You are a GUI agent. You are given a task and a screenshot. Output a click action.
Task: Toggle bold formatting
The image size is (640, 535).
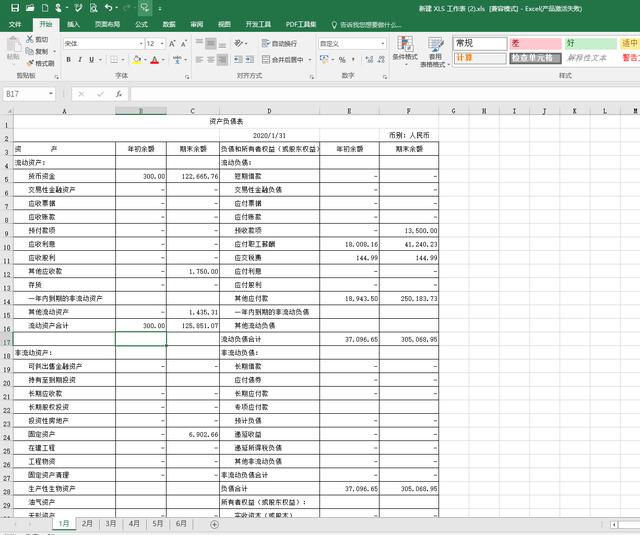69,60
